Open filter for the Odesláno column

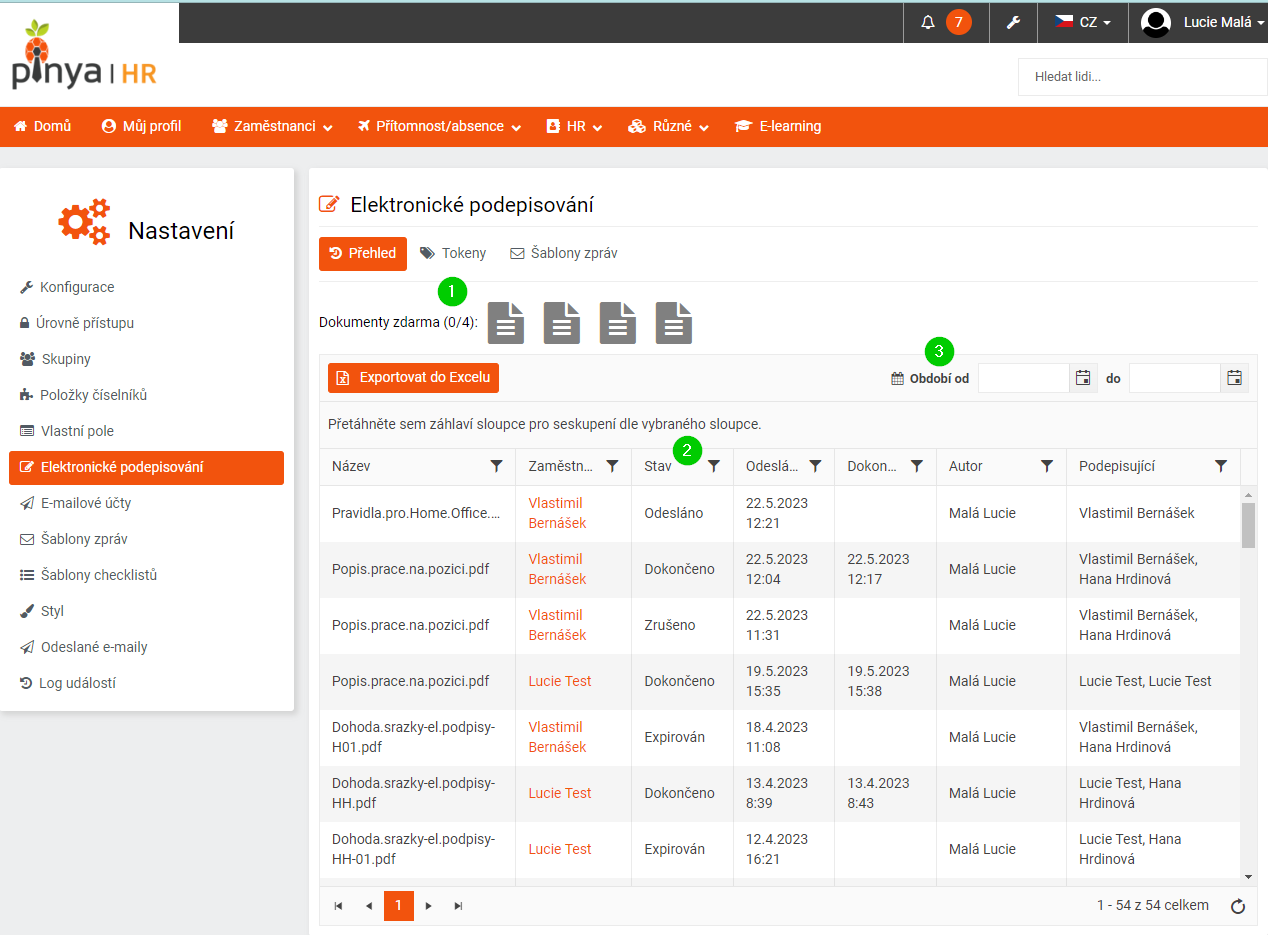point(815,466)
